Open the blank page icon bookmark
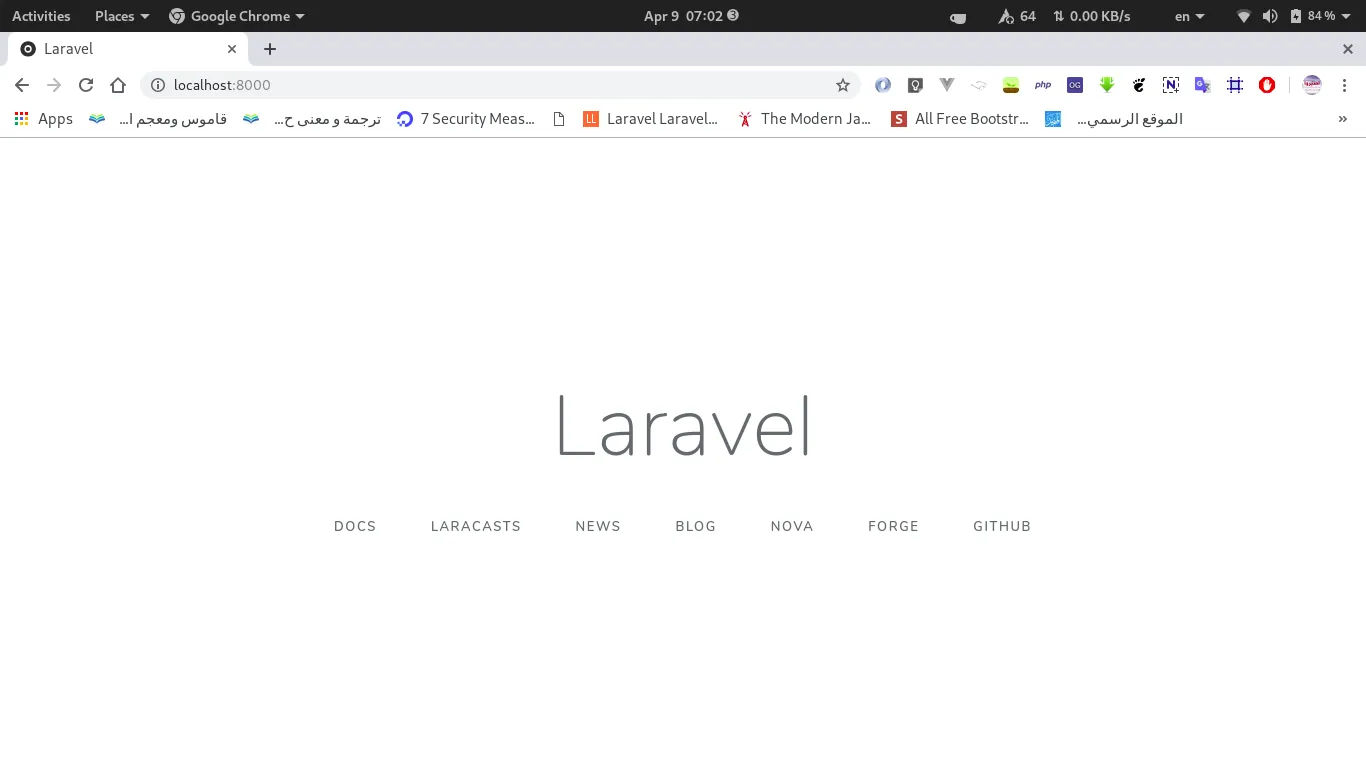This screenshot has height=768, width=1366. (x=559, y=119)
